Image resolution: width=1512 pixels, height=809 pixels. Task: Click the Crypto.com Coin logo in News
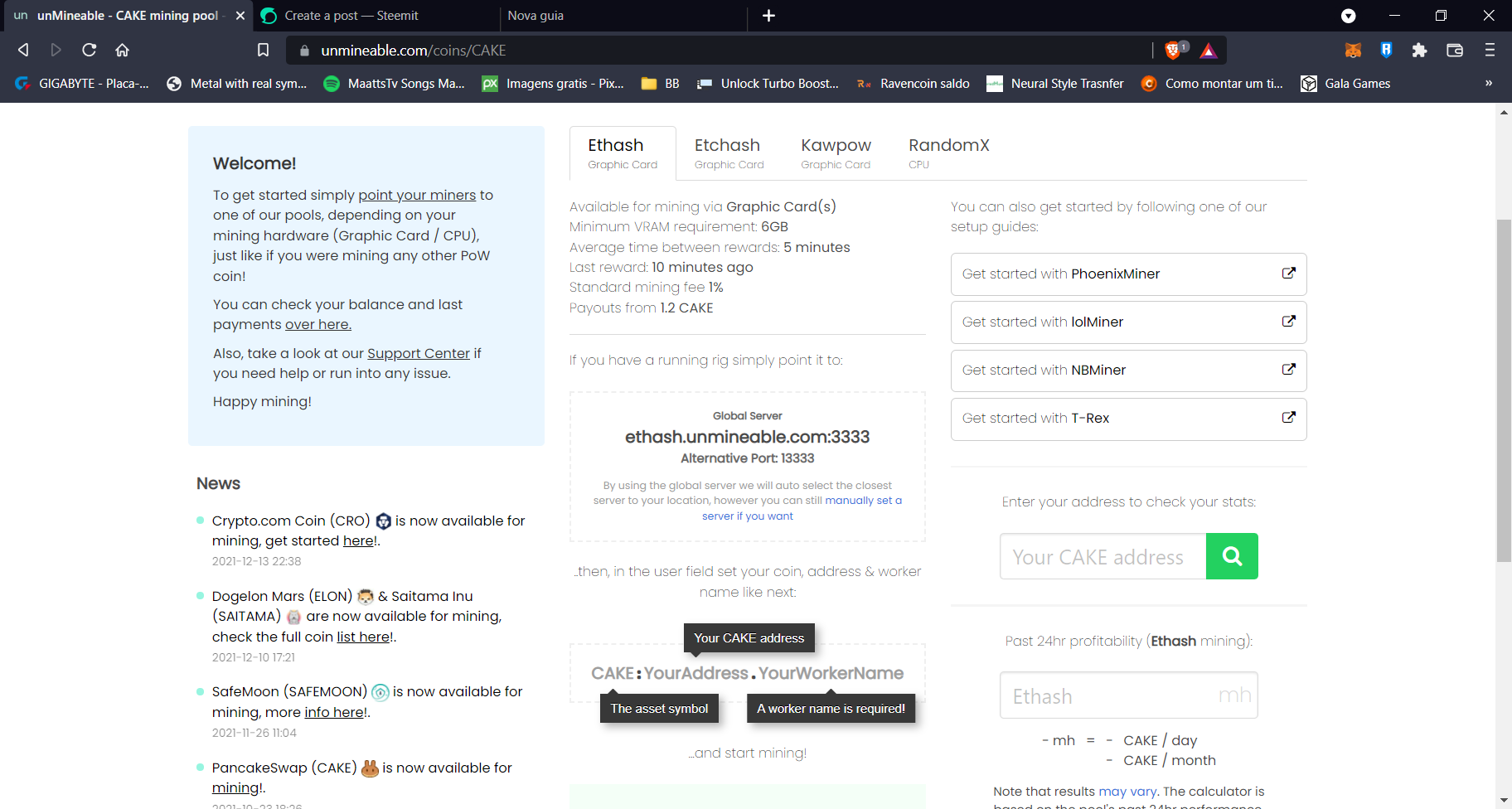tap(383, 521)
